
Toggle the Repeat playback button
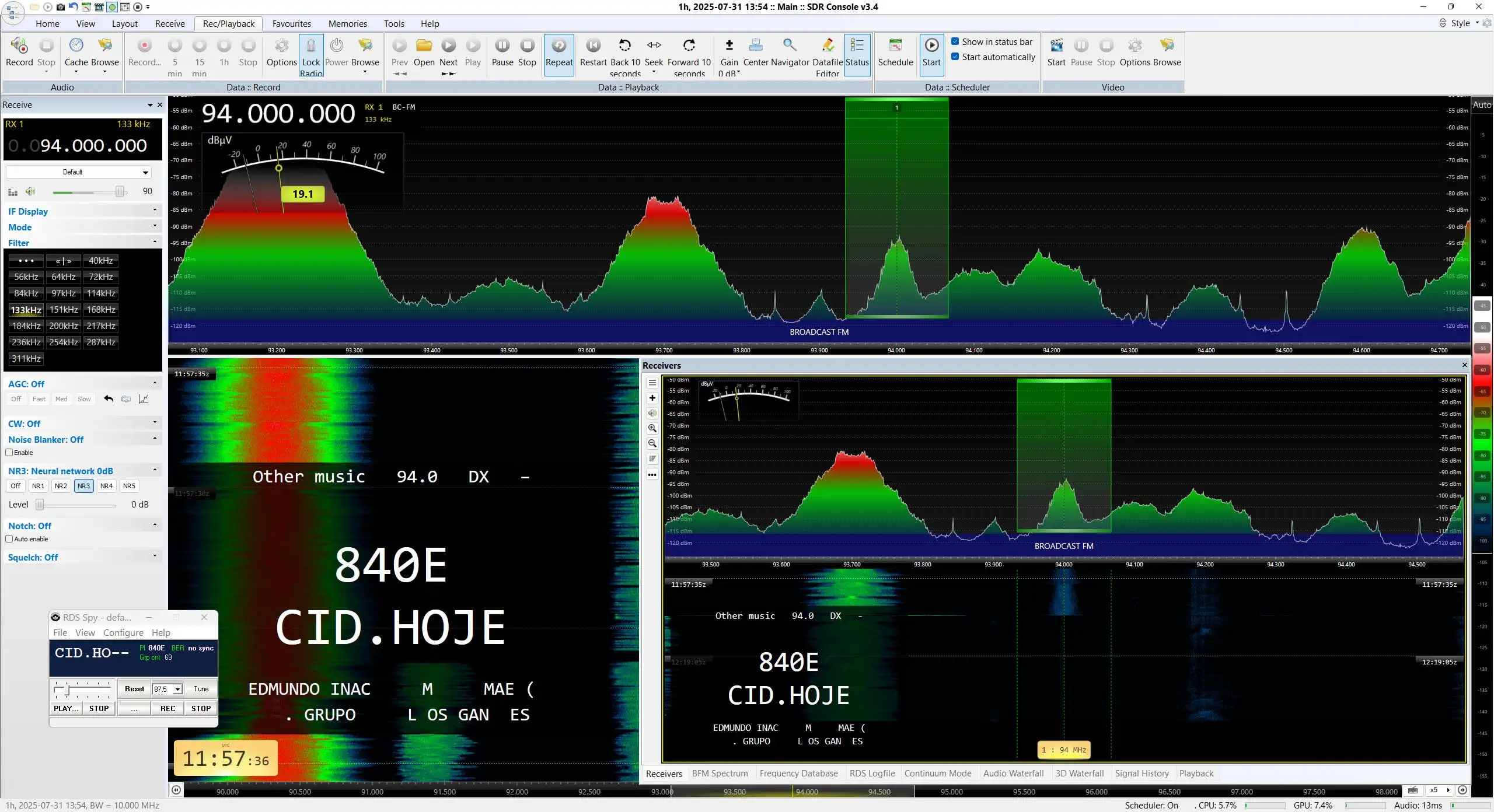[559, 55]
